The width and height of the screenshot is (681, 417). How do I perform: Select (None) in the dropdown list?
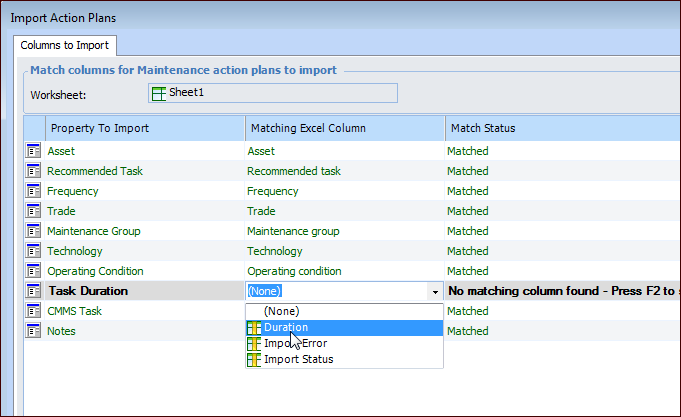[x=280, y=311]
